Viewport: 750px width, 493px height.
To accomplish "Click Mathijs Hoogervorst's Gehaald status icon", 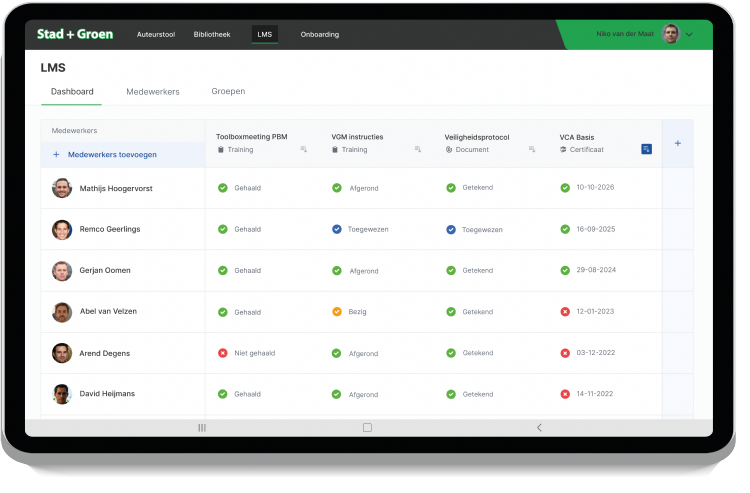I will pyautogui.click(x=222, y=188).
